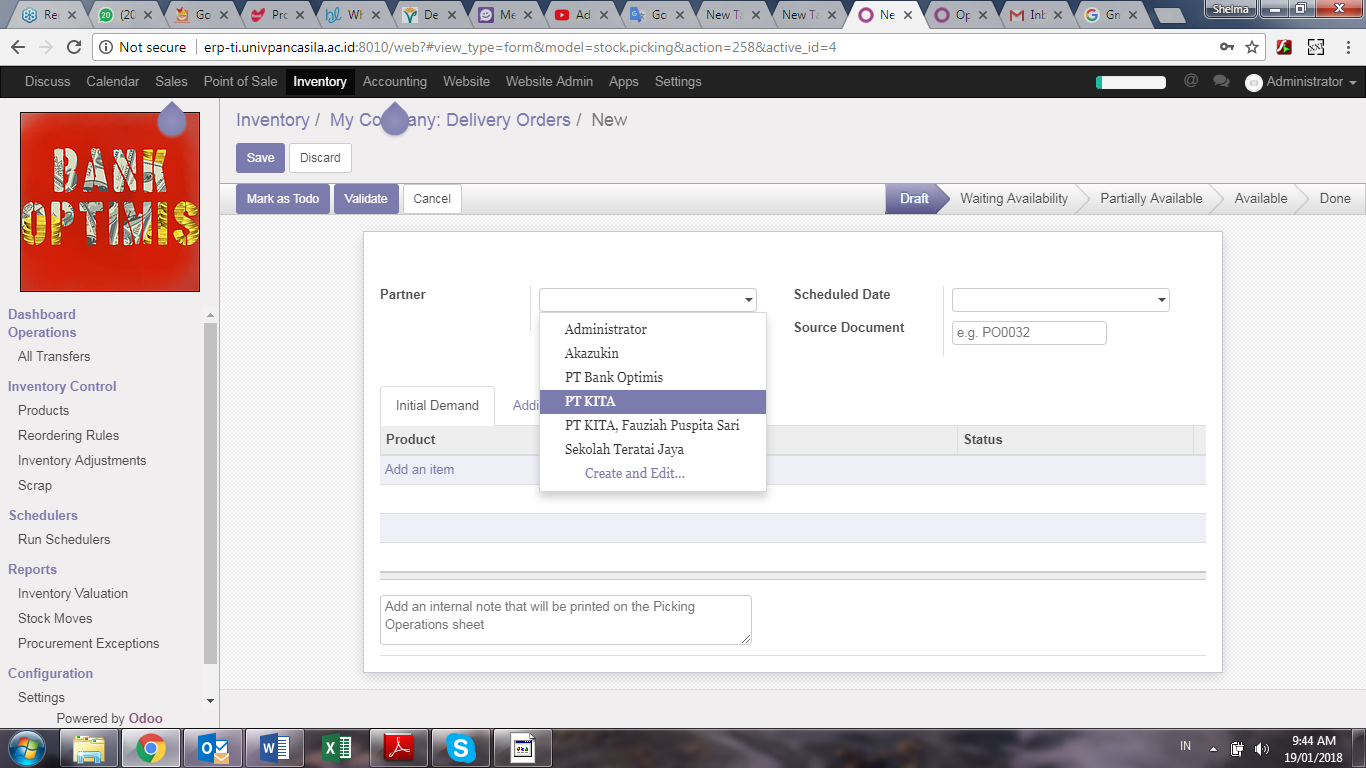
Task: Open the Accounting menu in top navbar
Action: (394, 82)
